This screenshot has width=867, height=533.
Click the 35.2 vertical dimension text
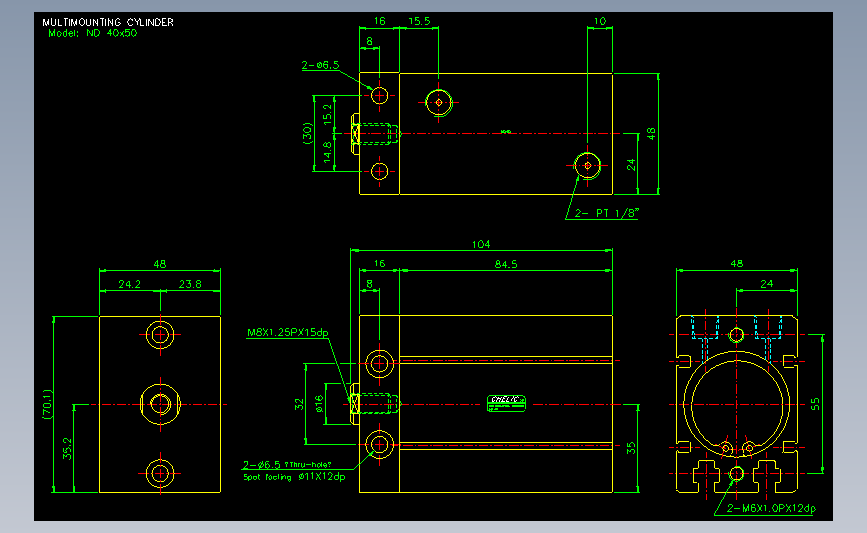click(x=67, y=448)
